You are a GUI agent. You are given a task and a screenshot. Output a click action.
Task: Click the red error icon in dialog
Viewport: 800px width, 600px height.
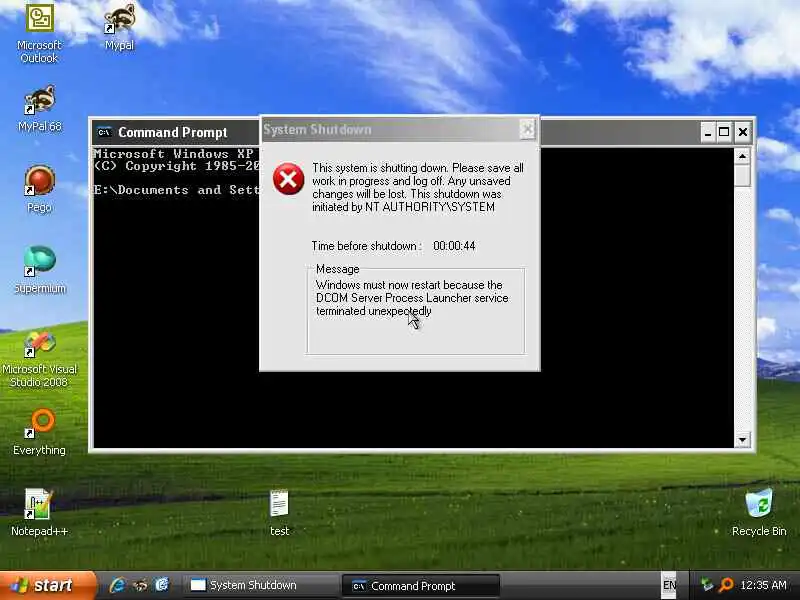pos(288,179)
